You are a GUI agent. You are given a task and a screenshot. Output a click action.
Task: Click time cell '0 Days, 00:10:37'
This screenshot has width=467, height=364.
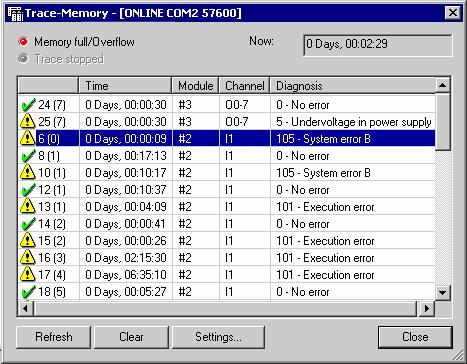tap(126, 190)
